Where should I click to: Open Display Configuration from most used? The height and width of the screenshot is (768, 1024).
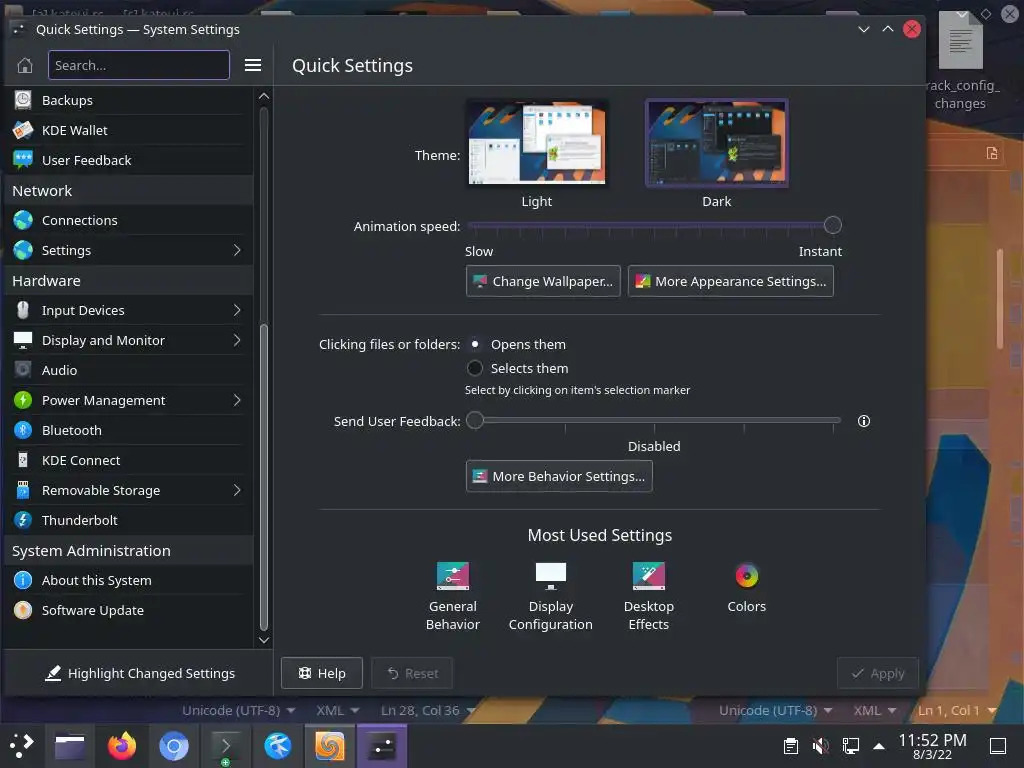551,596
